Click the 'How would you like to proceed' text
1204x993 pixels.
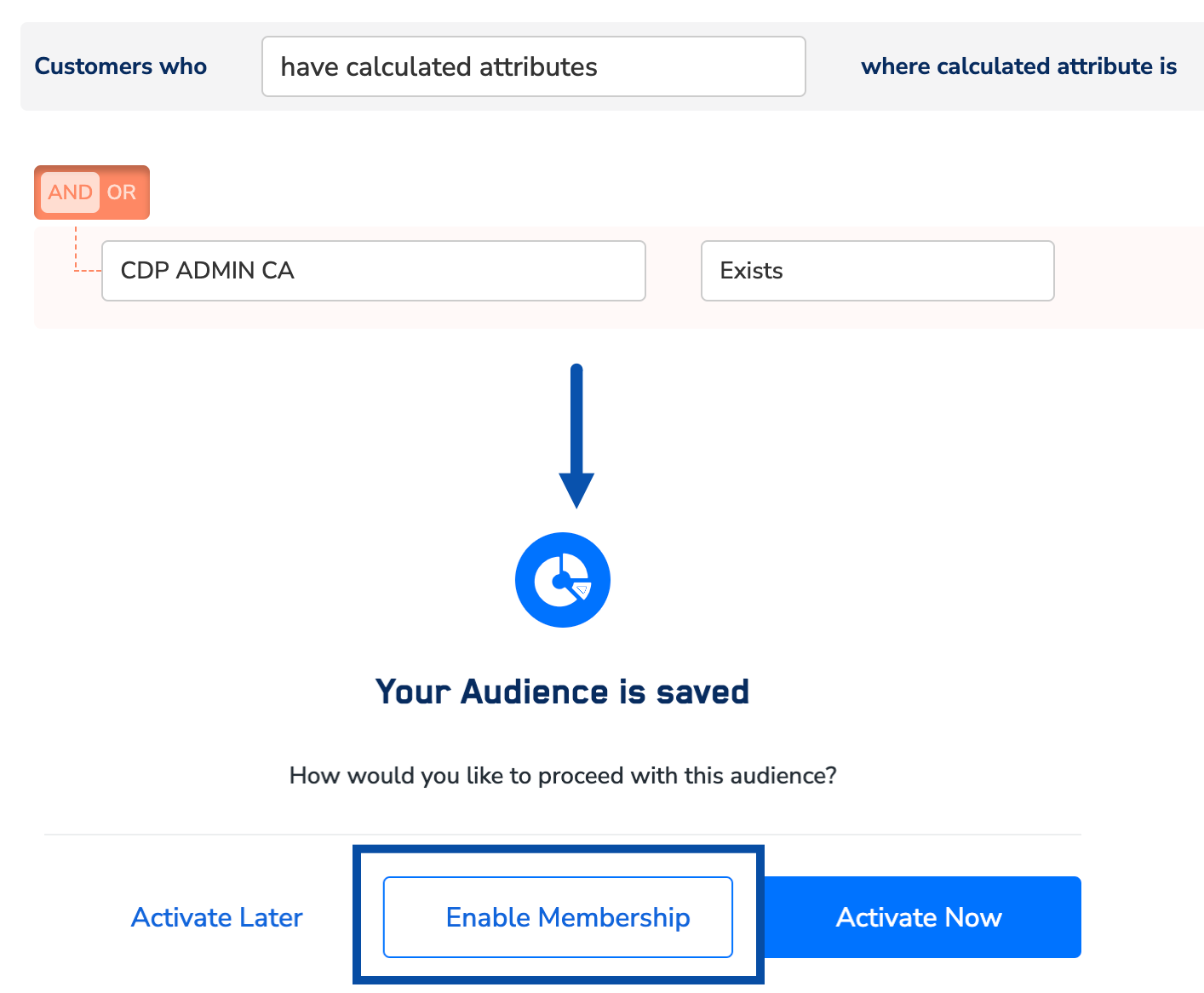(563, 776)
